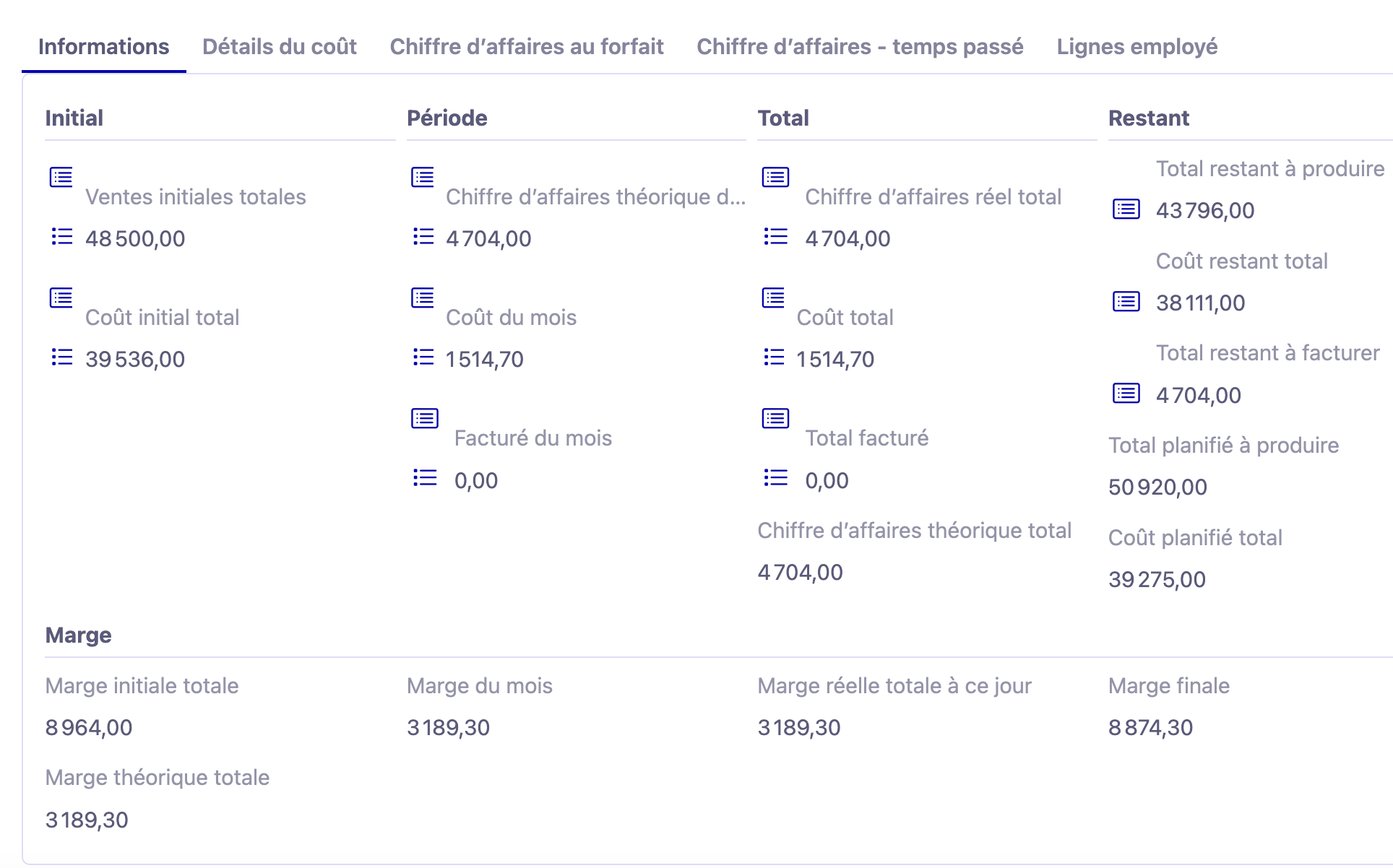The image size is (1393, 868).
Task: Open details for Coût initial total
Action: 61,298
